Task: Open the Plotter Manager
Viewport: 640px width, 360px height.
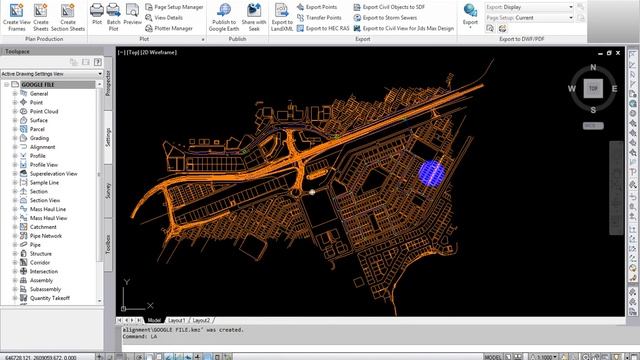Action: click(169, 28)
